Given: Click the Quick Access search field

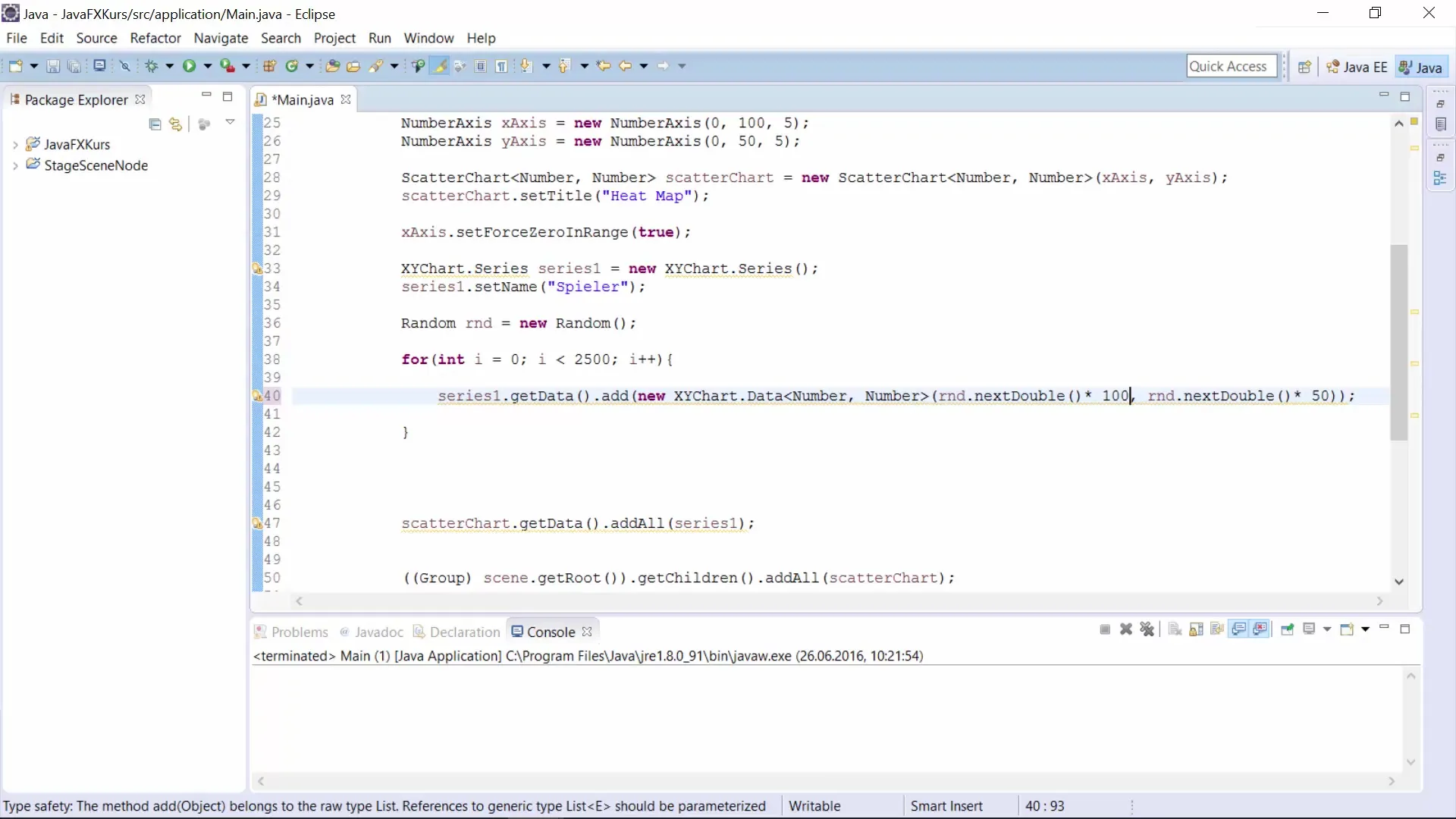Looking at the screenshot, I should [x=1232, y=67].
